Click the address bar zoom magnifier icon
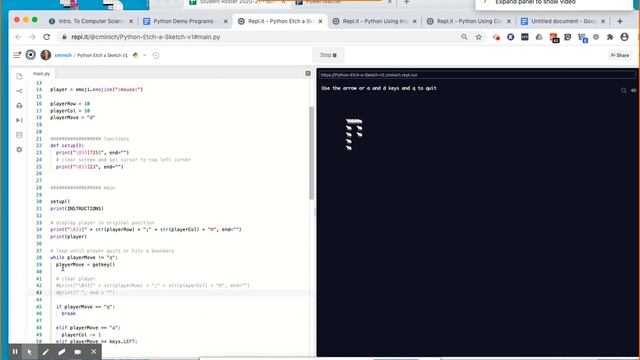The image size is (640, 360). (464, 37)
